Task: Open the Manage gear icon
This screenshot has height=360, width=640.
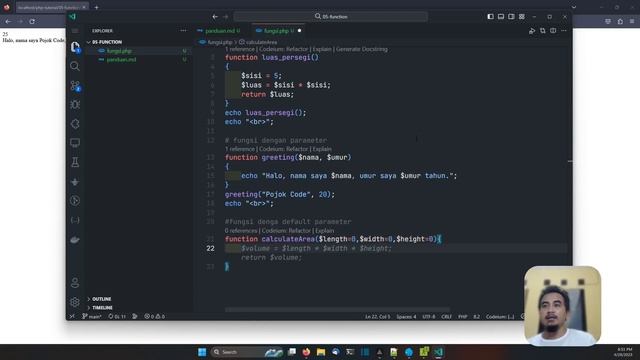Action: click(75, 302)
